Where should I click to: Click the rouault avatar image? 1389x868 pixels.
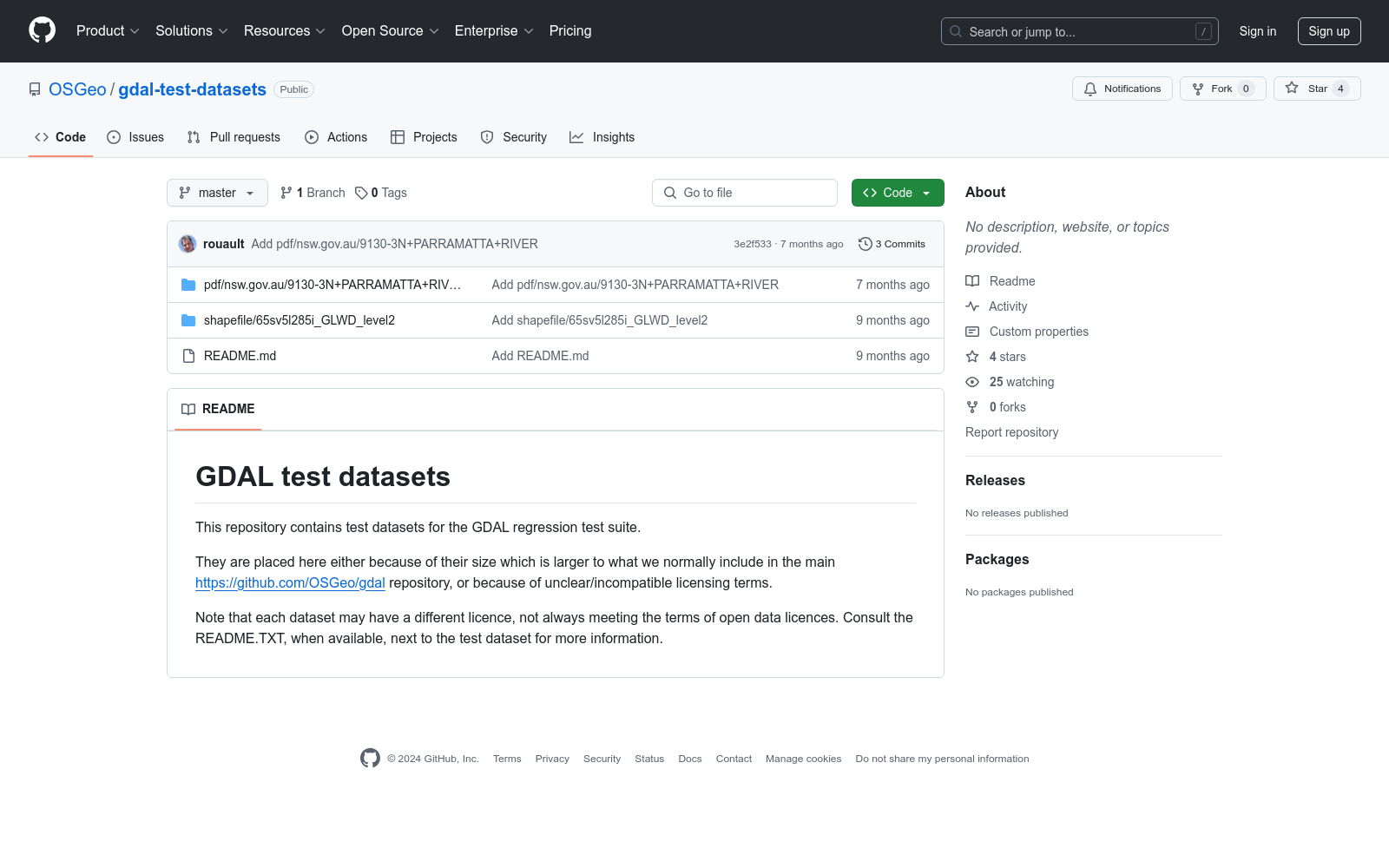[188, 244]
